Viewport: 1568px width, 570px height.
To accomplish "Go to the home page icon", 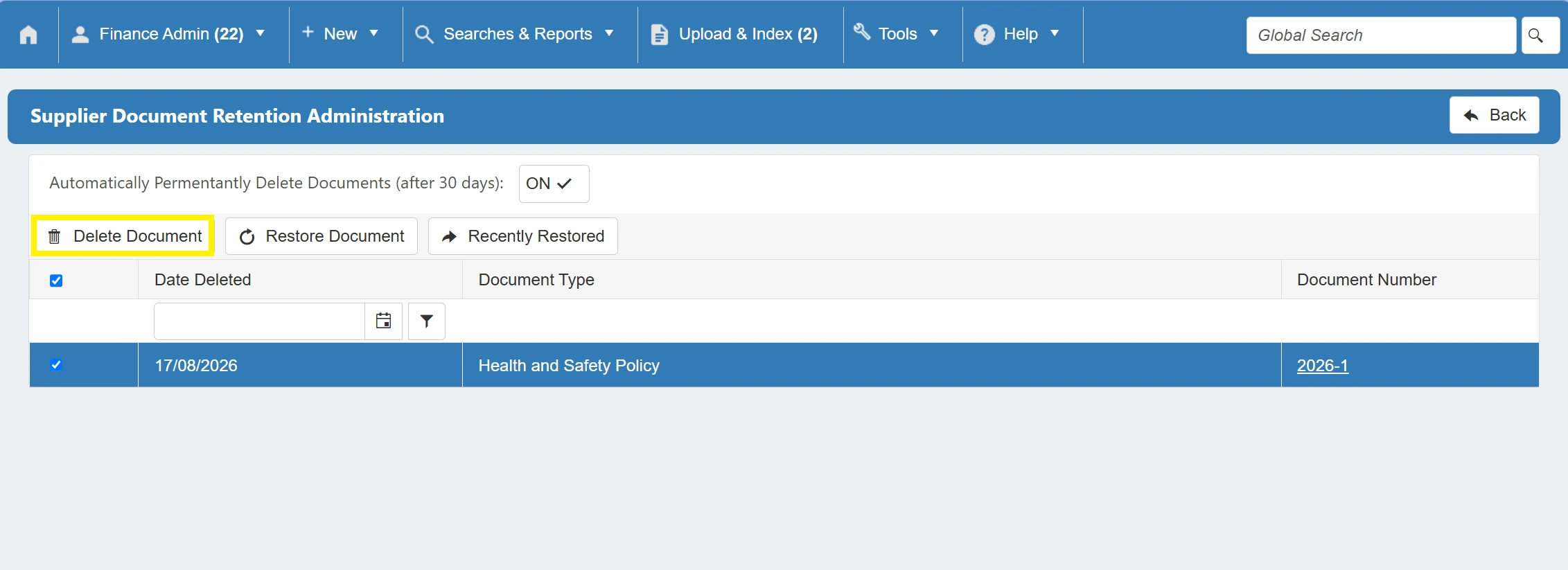I will pos(28,34).
